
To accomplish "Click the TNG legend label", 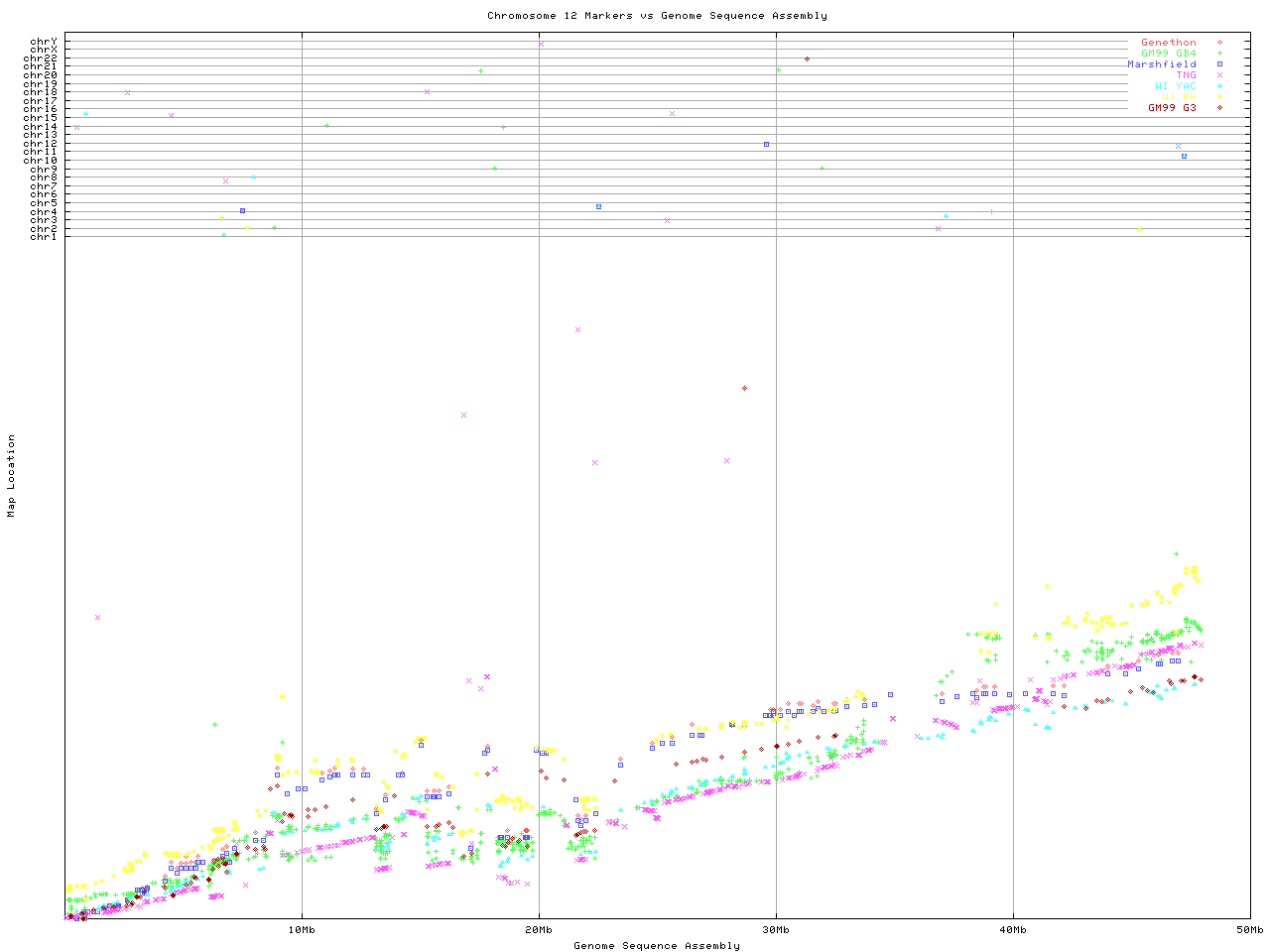I will [1186, 75].
